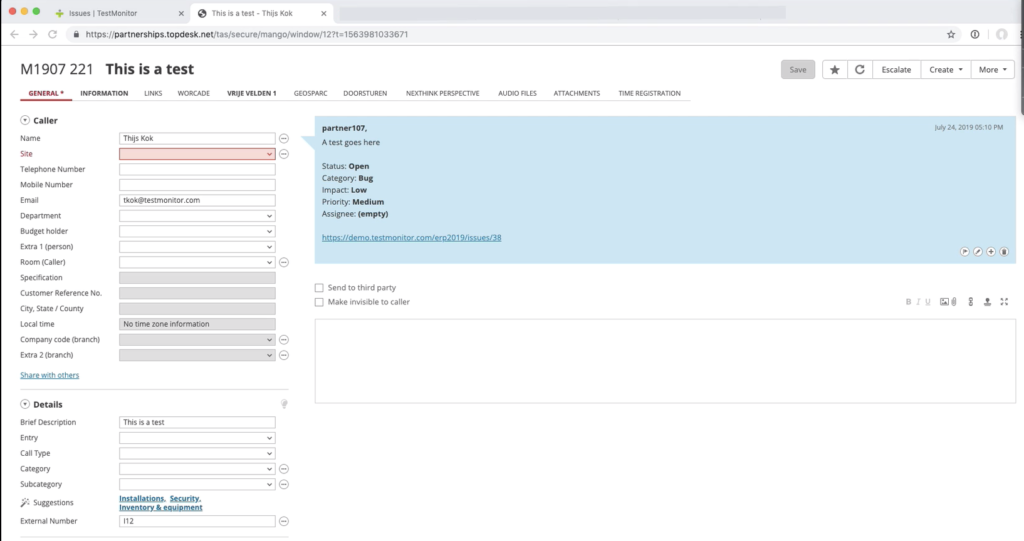Switch to the Doorsturen tab
This screenshot has width=1024, height=541.
pos(365,93)
